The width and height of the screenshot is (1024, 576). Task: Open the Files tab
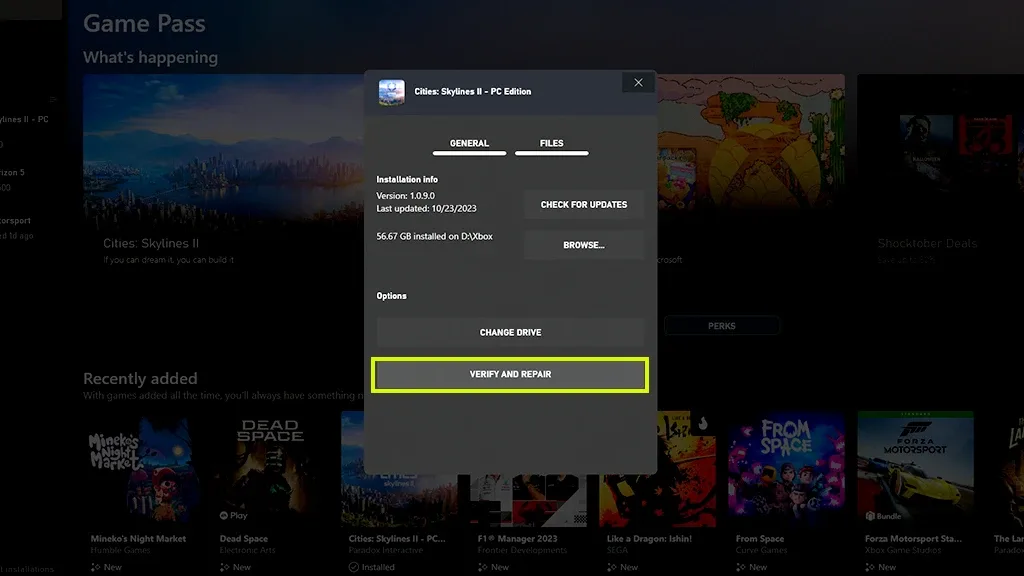click(x=551, y=145)
